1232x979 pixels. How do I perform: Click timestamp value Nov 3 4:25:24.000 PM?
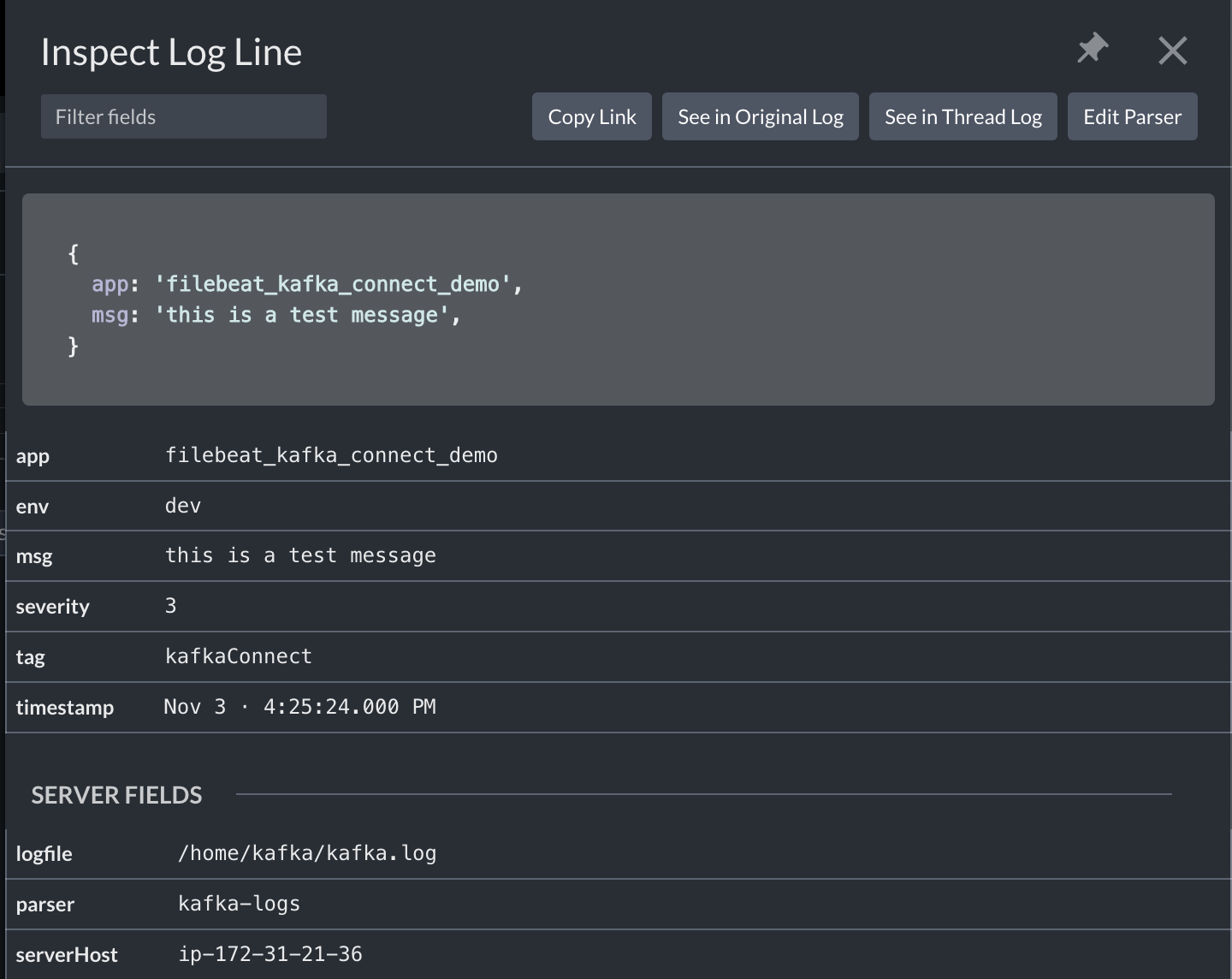tap(299, 707)
